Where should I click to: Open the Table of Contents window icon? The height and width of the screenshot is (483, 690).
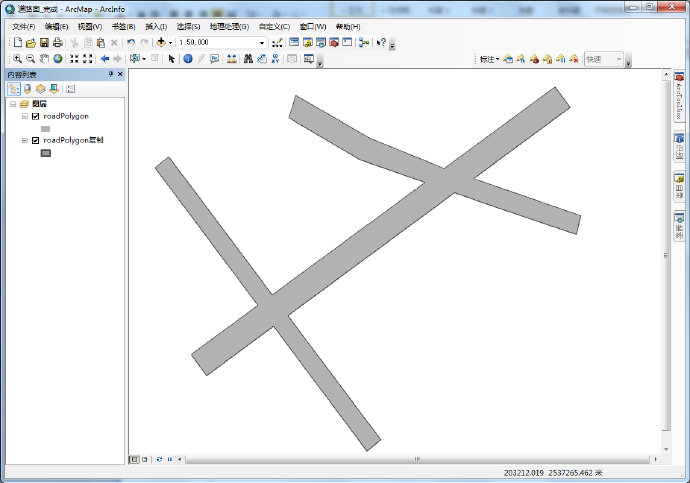pyautogui.click(x=294, y=42)
